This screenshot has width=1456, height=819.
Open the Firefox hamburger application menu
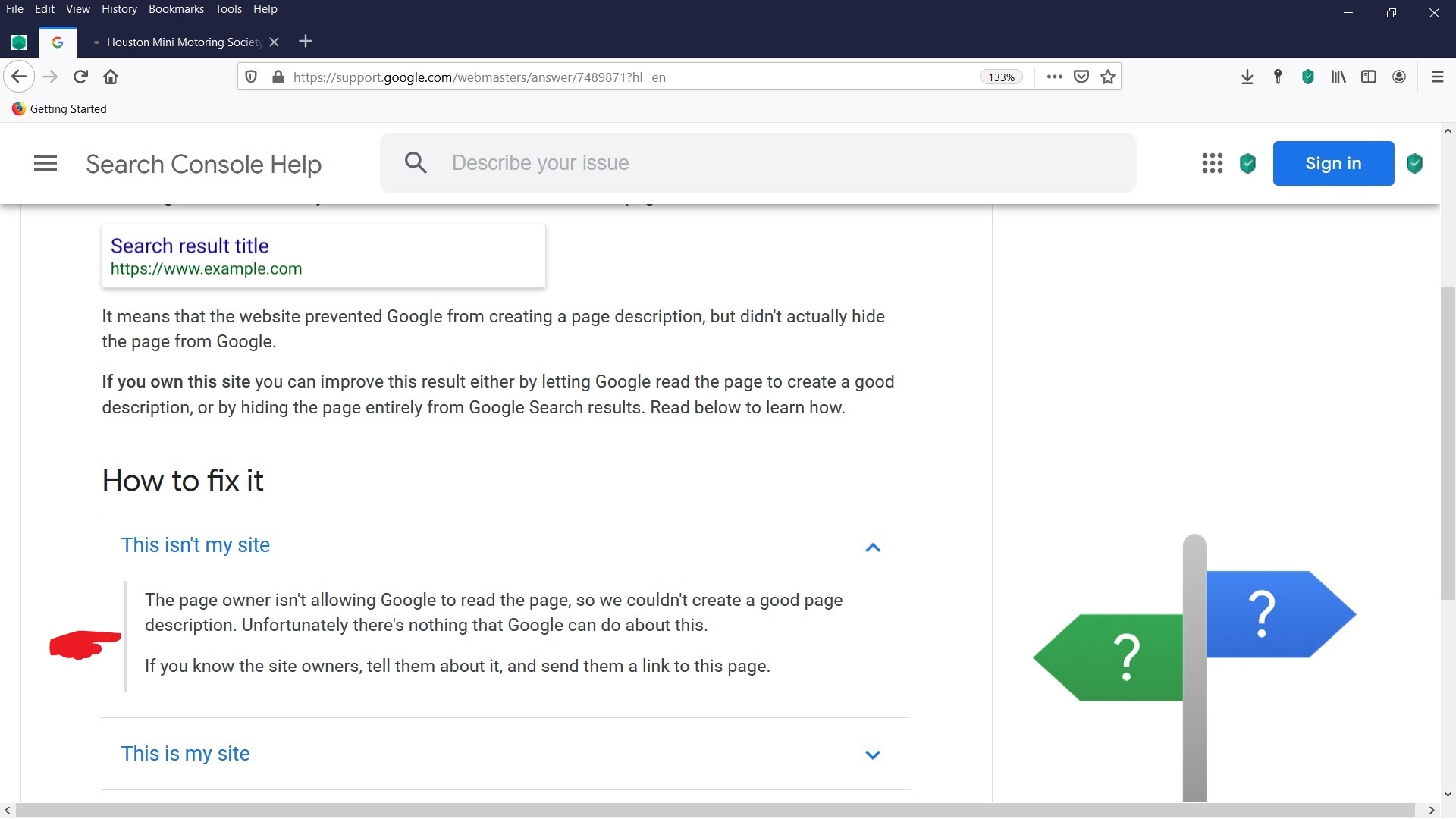click(x=1437, y=77)
